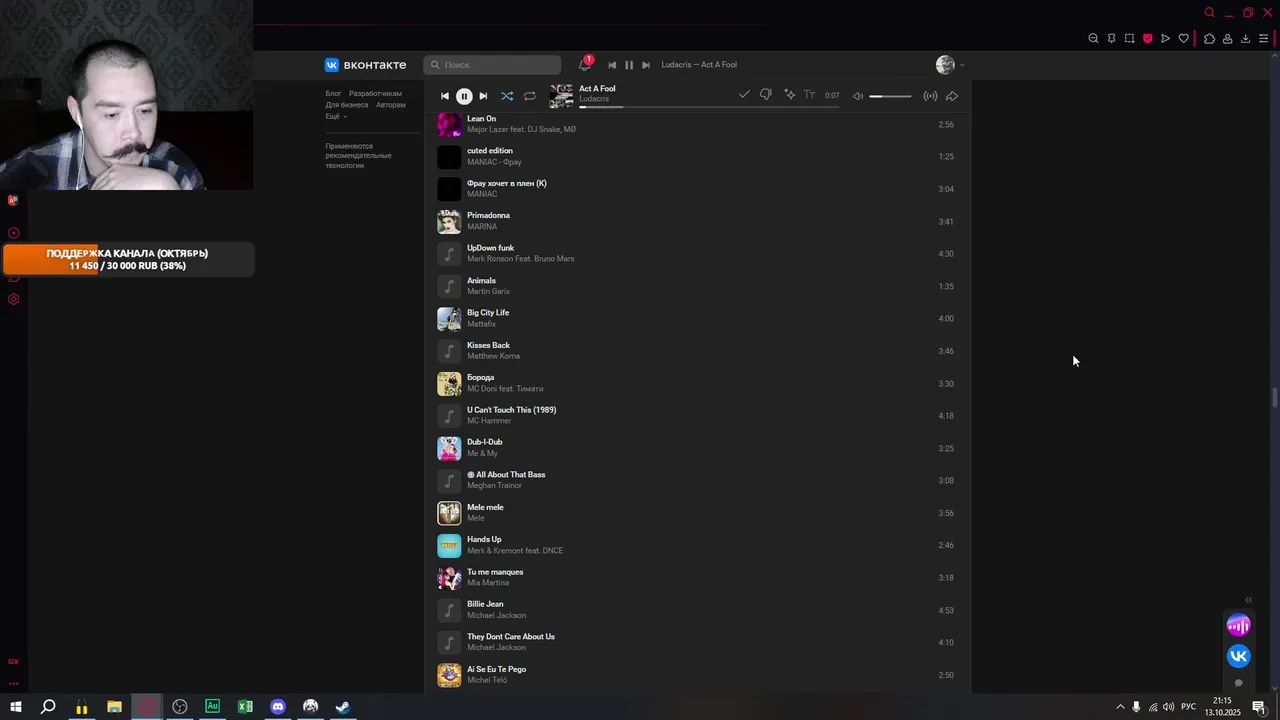Open browser extensions cube icon
Screen dimensions: 1280x720
coord(1209,38)
